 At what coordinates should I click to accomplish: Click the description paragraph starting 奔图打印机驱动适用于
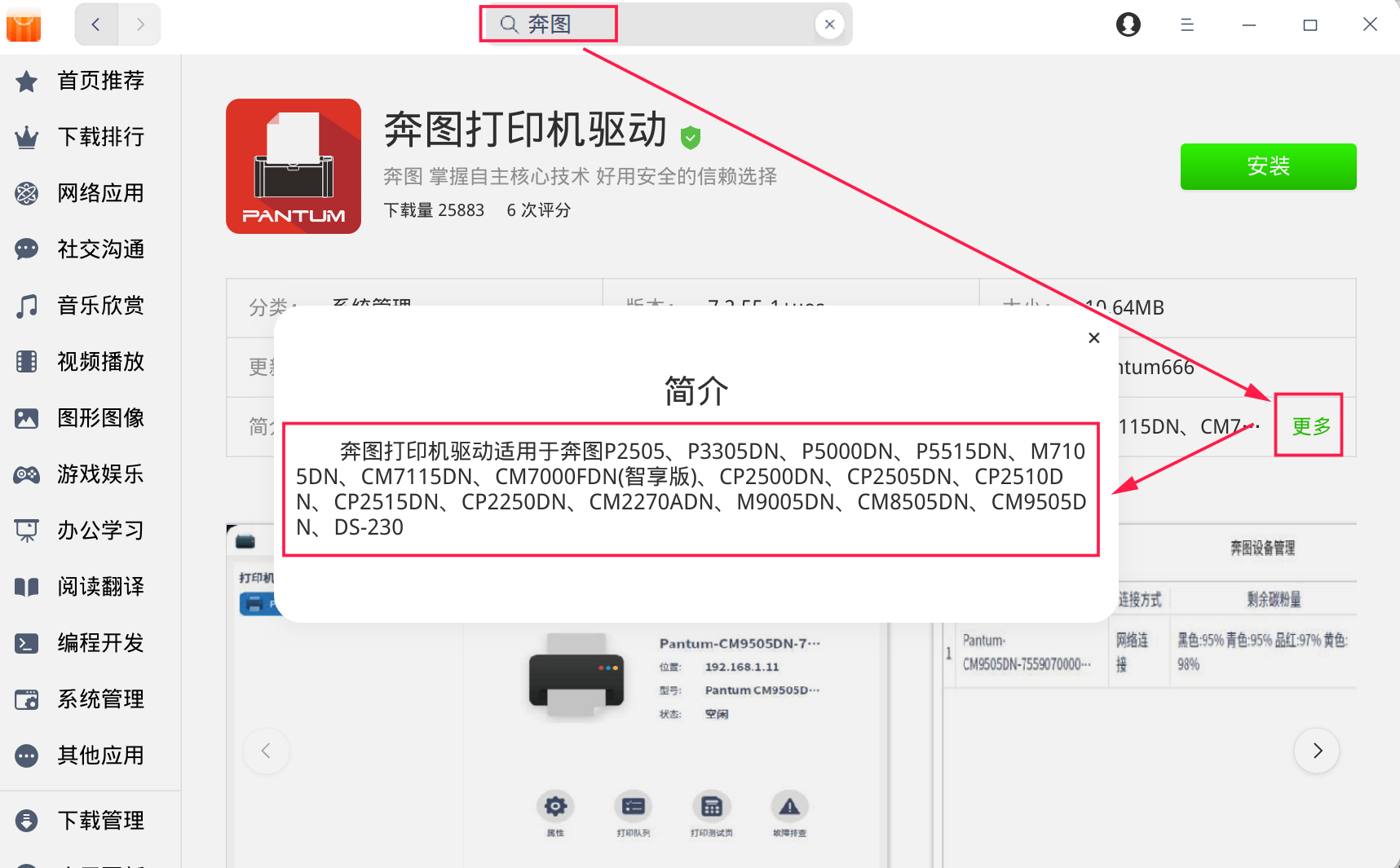pyautogui.click(x=691, y=489)
